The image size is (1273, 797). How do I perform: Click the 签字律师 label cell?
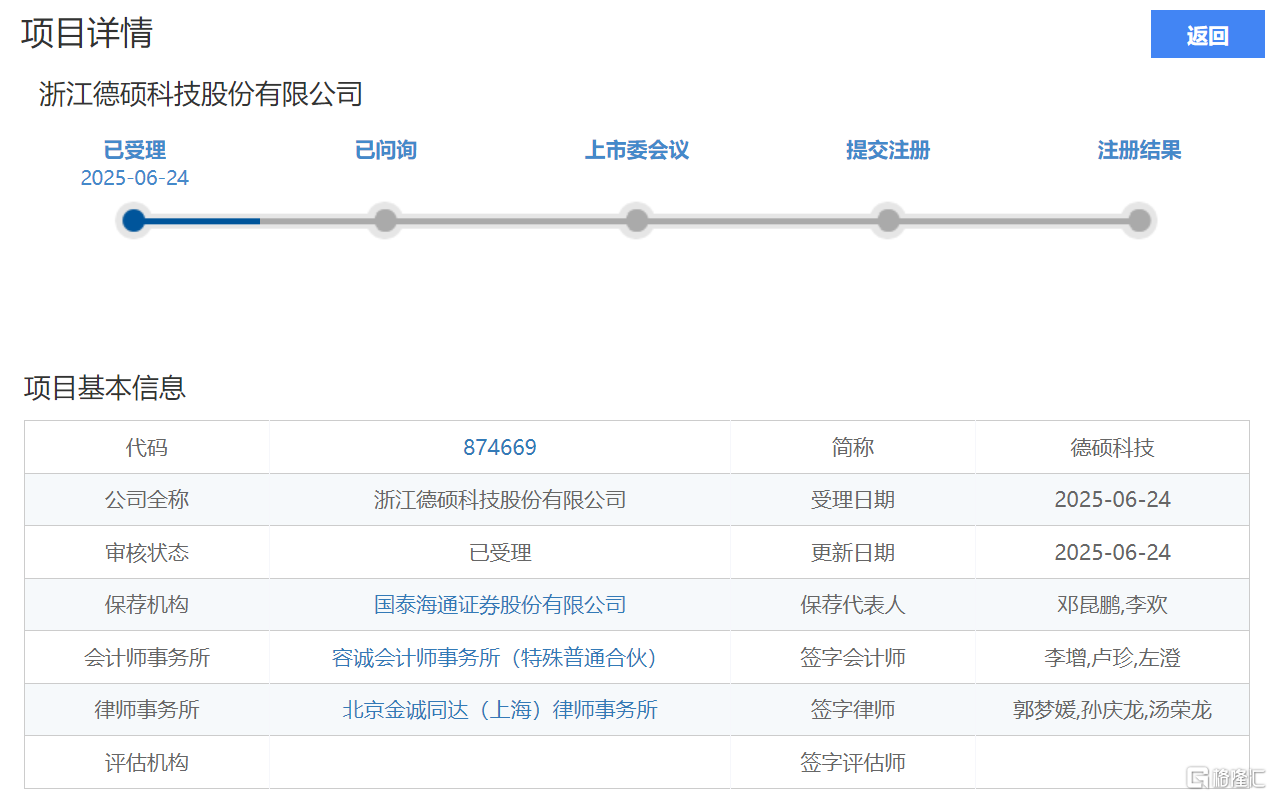[x=853, y=710]
